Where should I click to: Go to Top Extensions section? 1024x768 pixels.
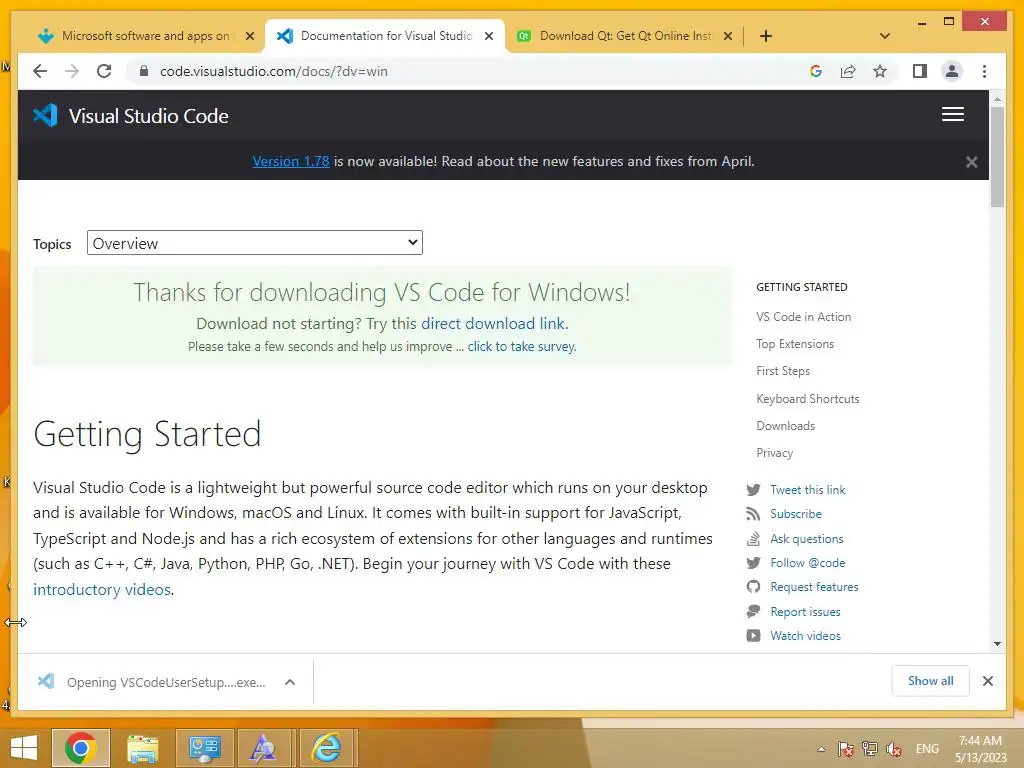point(795,344)
